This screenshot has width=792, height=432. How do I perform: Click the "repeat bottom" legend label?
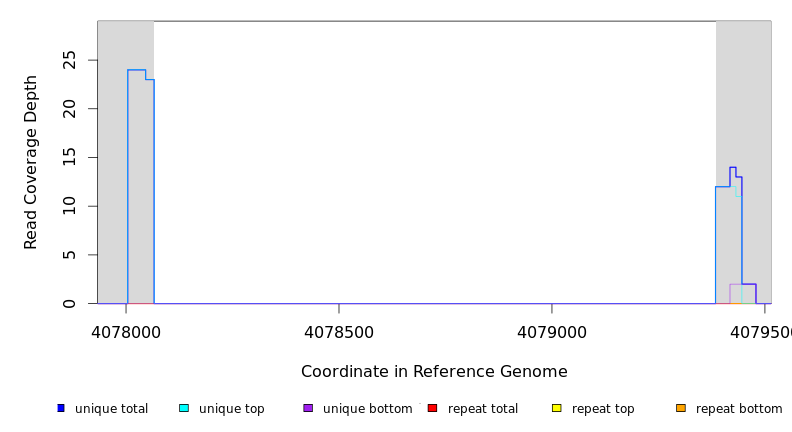click(x=739, y=409)
